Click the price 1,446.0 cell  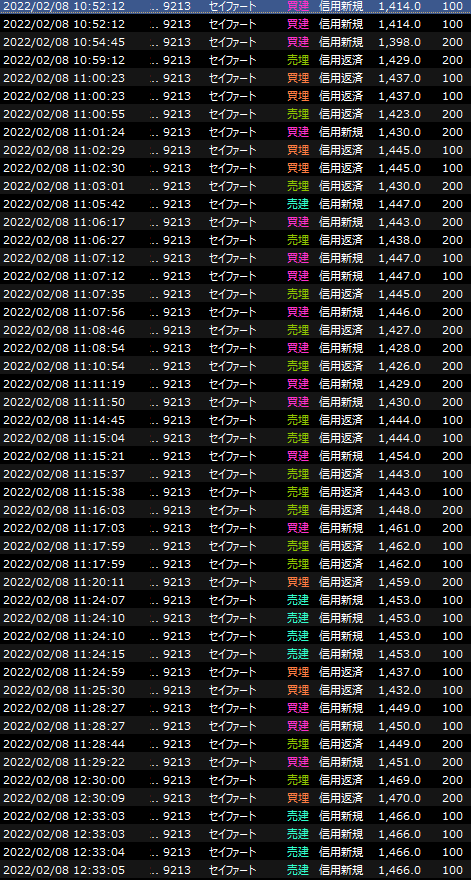[400, 311]
